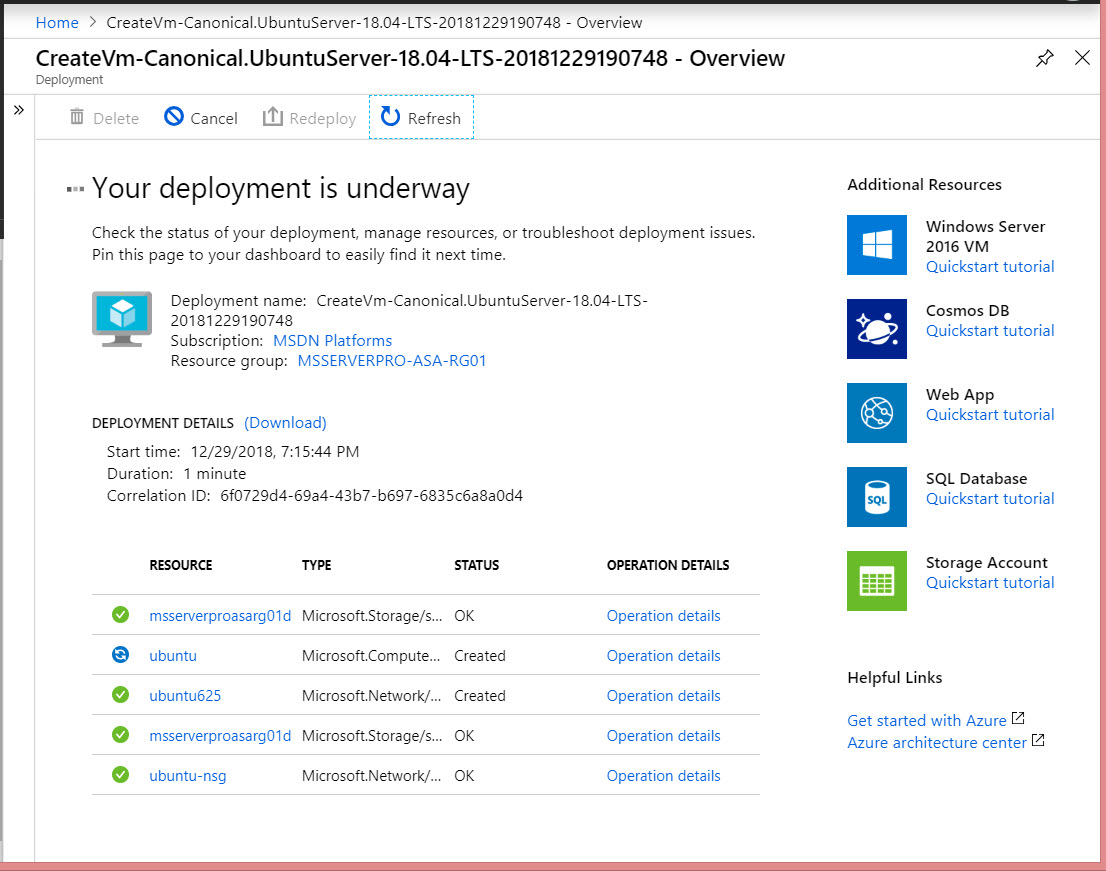Click the in-progress status icon beside ubuntu
This screenshot has height=871, width=1106.
(120, 656)
